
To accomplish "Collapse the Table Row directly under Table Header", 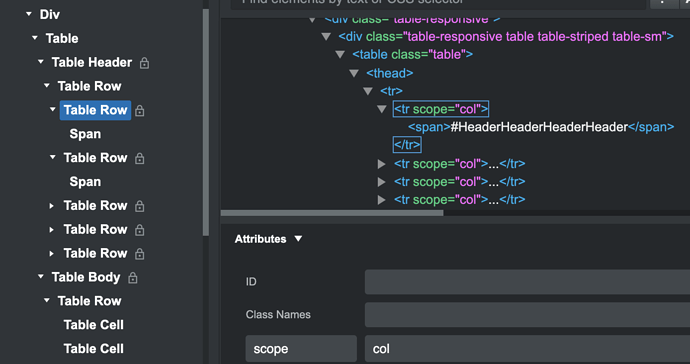I will pos(47,85).
